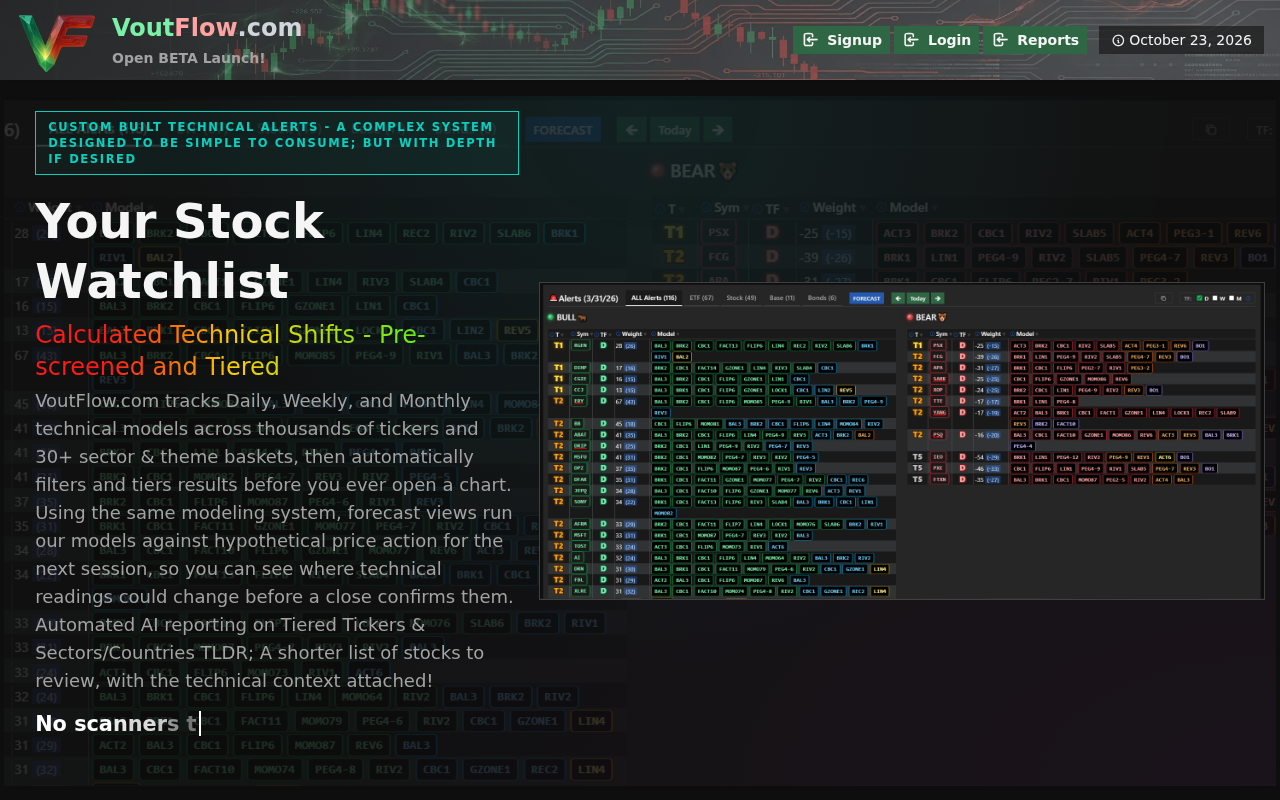This screenshot has width=1280, height=800.
Task: Click the "Custom built technical alerts" banner
Action: point(277,143)
